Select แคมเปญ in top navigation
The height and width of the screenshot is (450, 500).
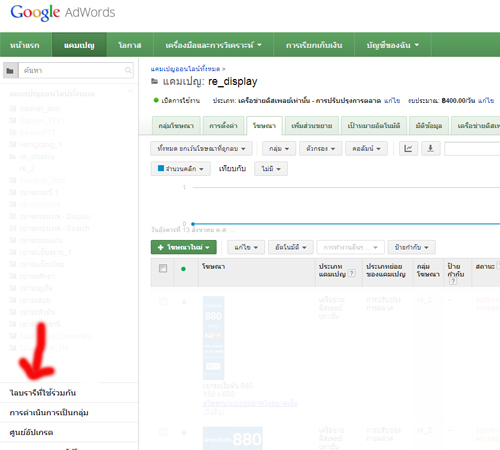[x=79, y=45]
